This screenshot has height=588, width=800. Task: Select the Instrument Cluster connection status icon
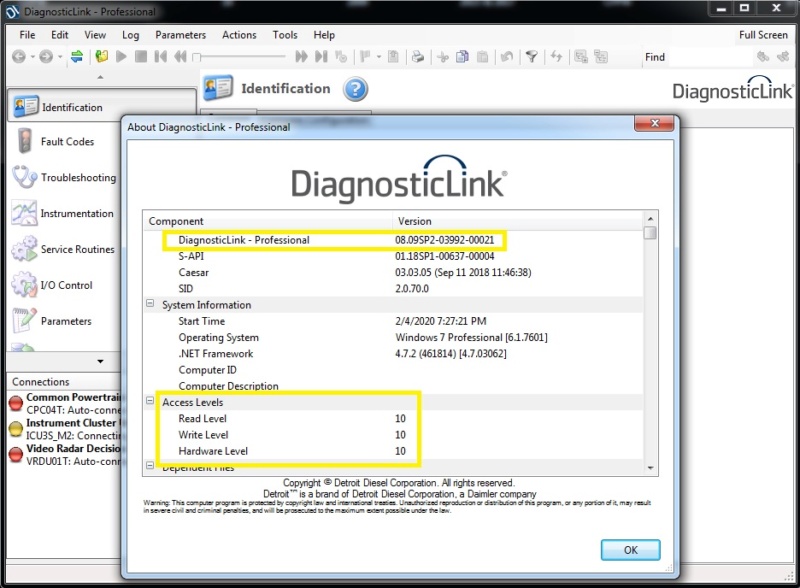(16, 429)
